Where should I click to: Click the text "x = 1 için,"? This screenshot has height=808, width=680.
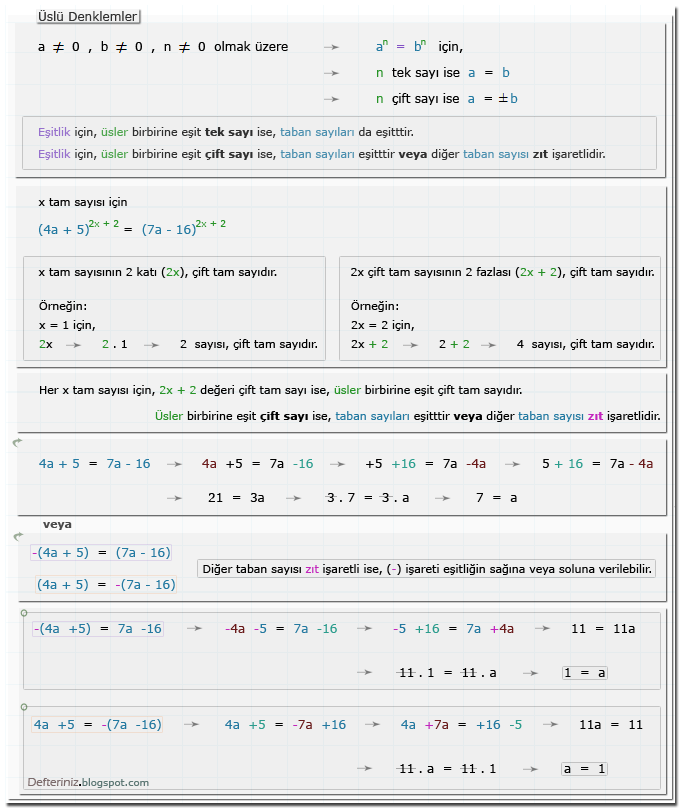coord(67,325)
